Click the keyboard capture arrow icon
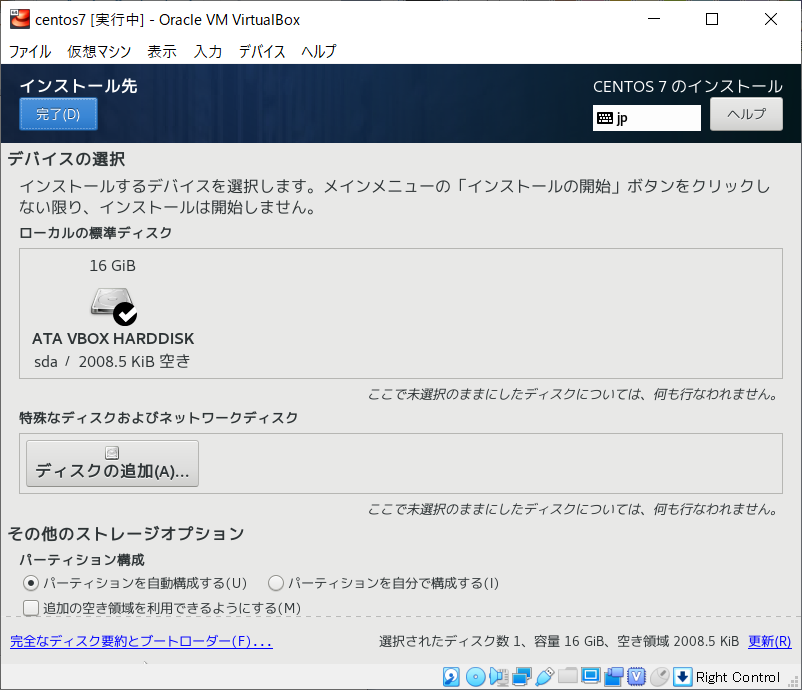 (x=682, y=677)
